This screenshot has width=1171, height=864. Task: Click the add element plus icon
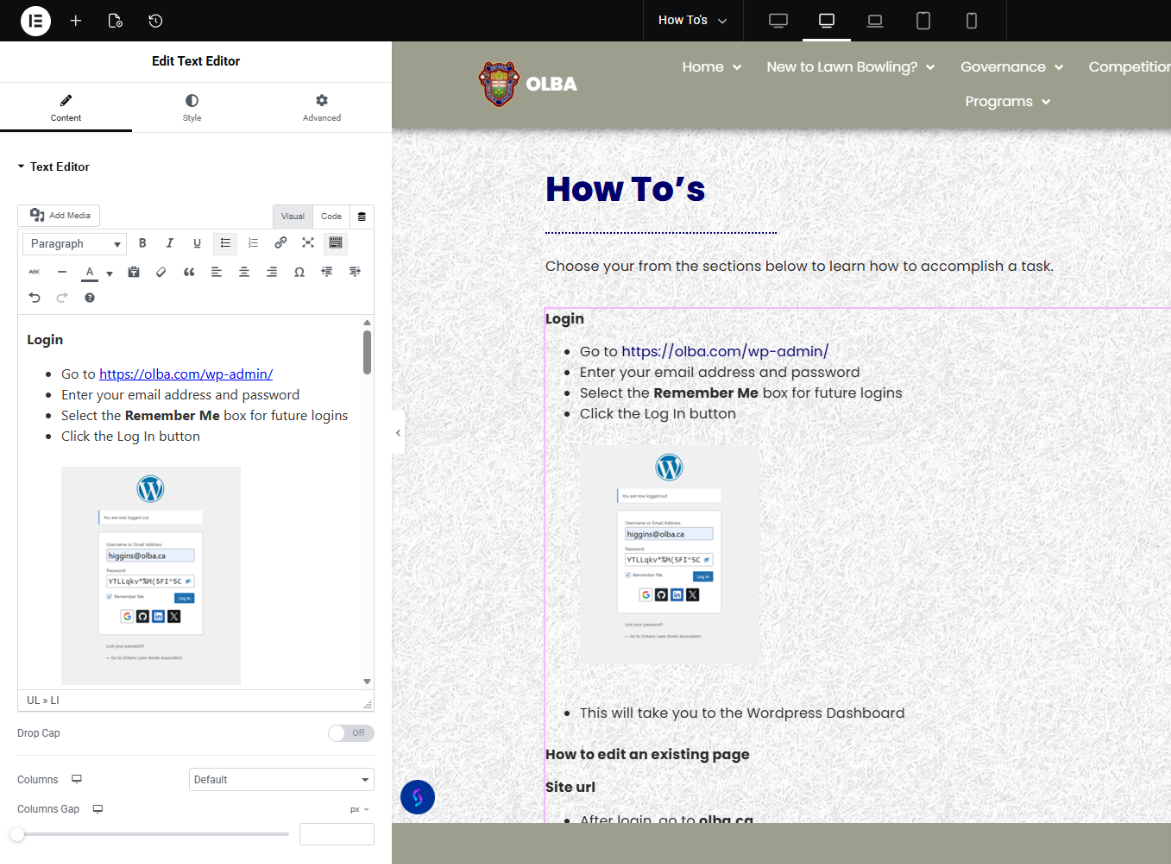point(76,20)
